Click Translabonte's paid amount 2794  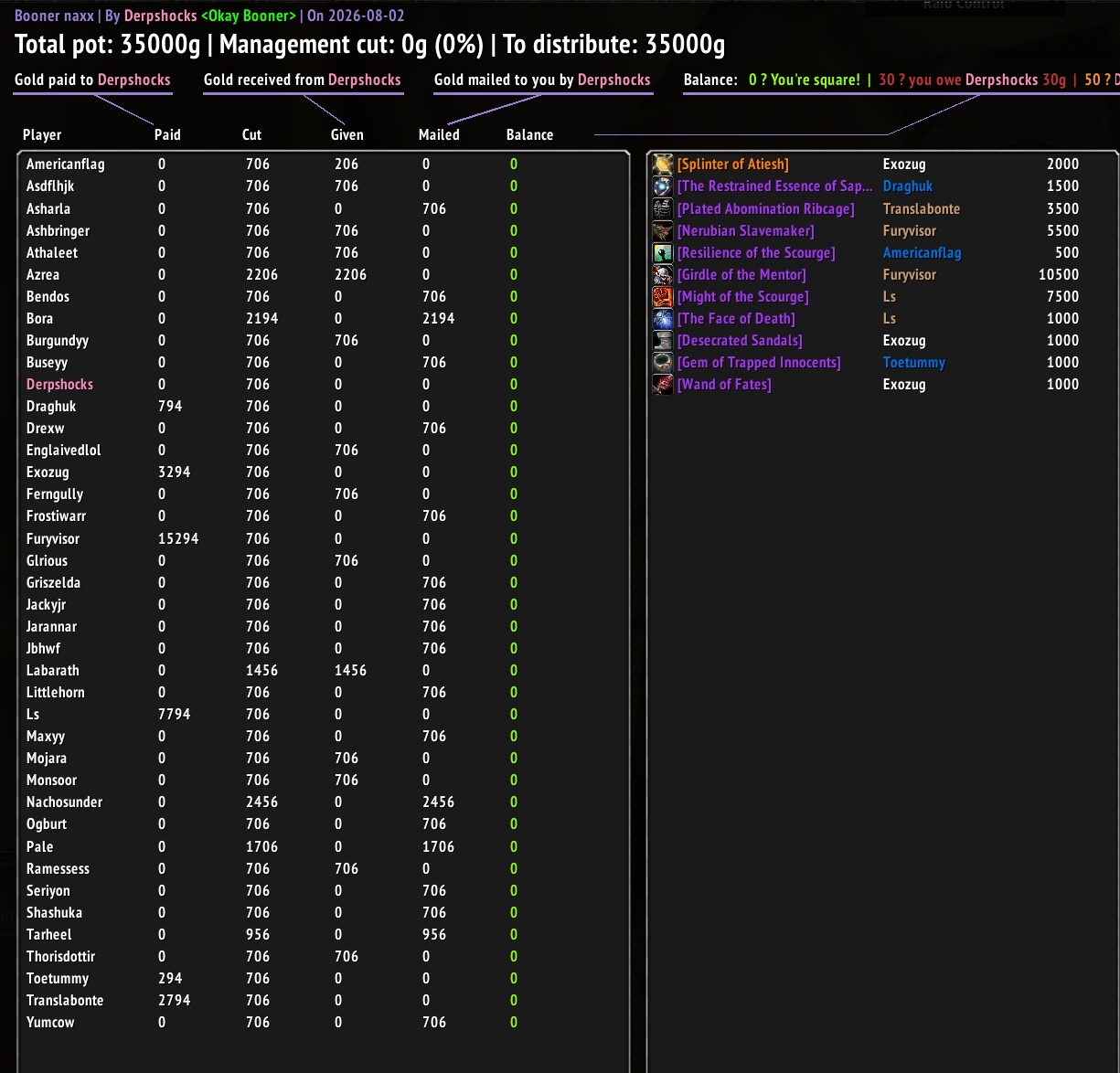tap(174, 1000)
